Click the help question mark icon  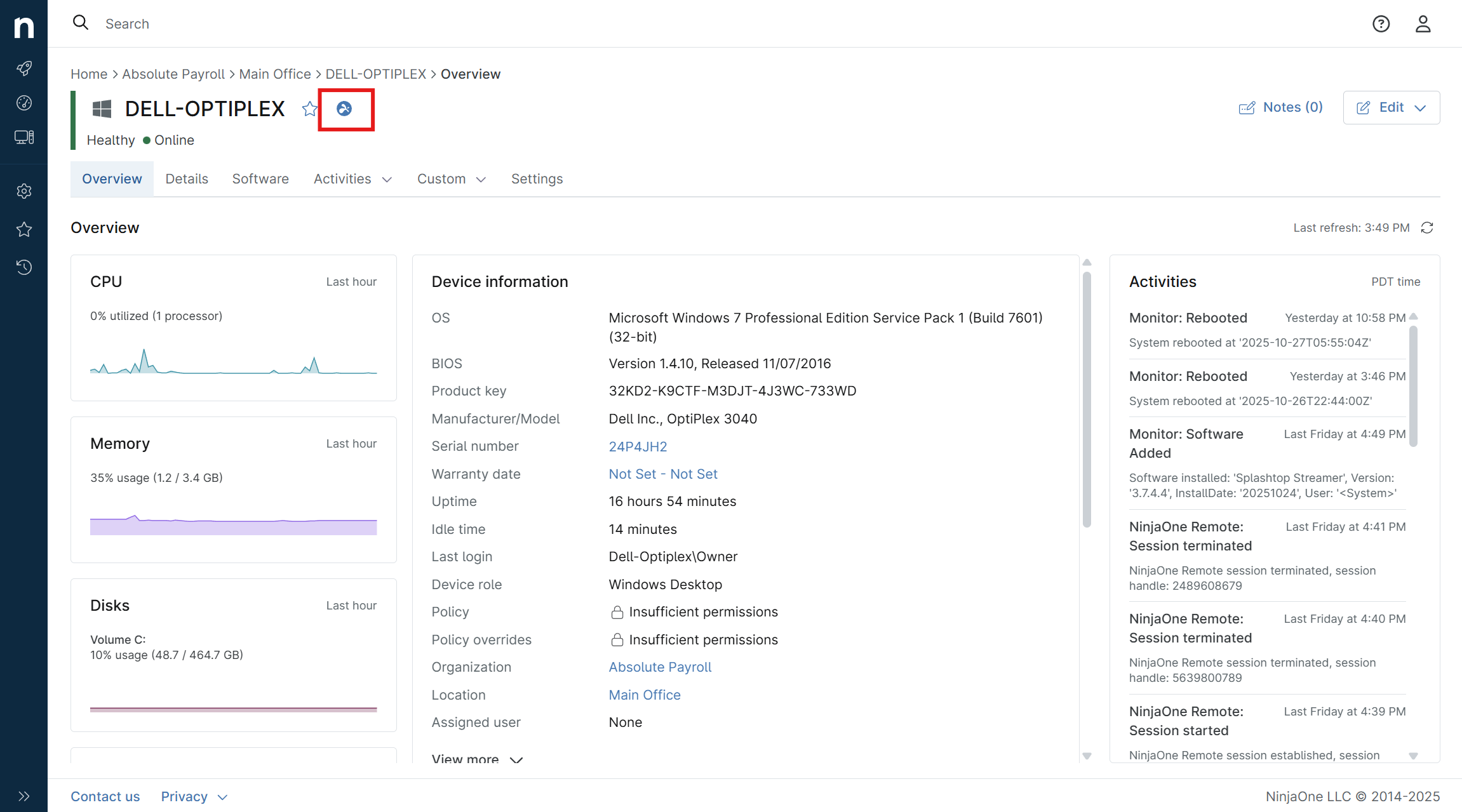point(1381,24)
